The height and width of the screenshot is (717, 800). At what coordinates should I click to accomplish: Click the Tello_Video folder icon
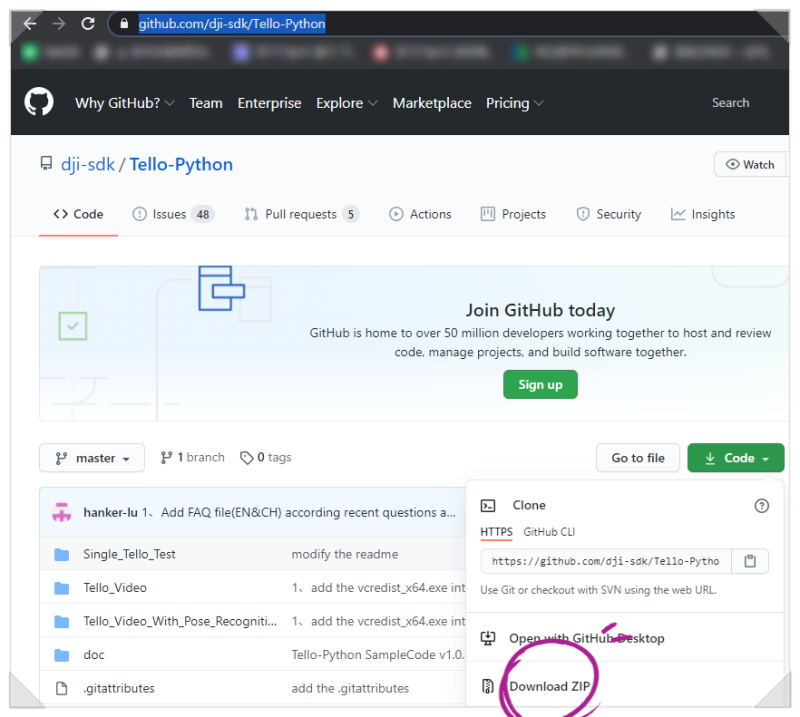pyautogui.click(x=62, y=588)
